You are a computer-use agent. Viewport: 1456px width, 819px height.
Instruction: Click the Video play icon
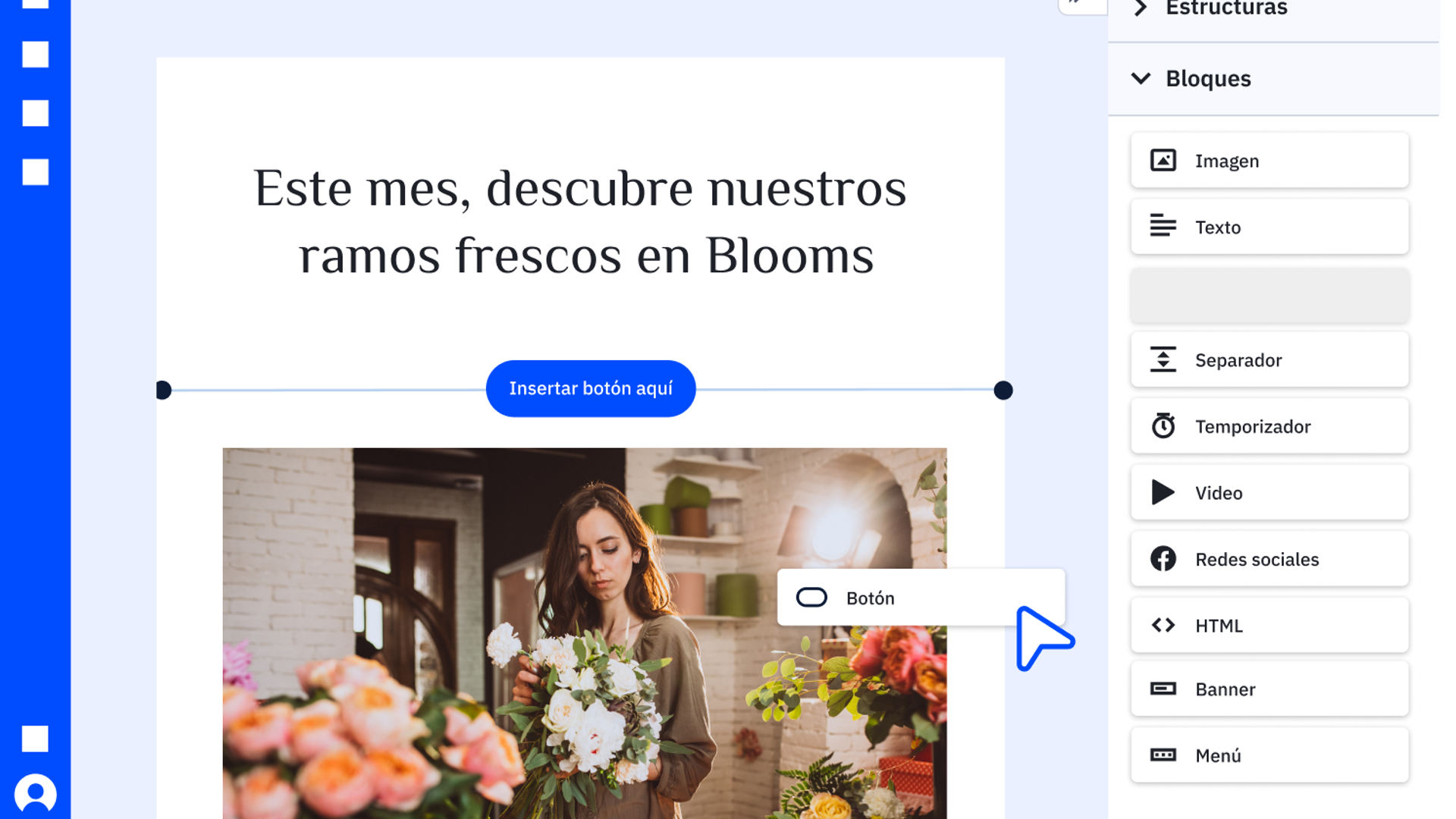coord(1163,492)
